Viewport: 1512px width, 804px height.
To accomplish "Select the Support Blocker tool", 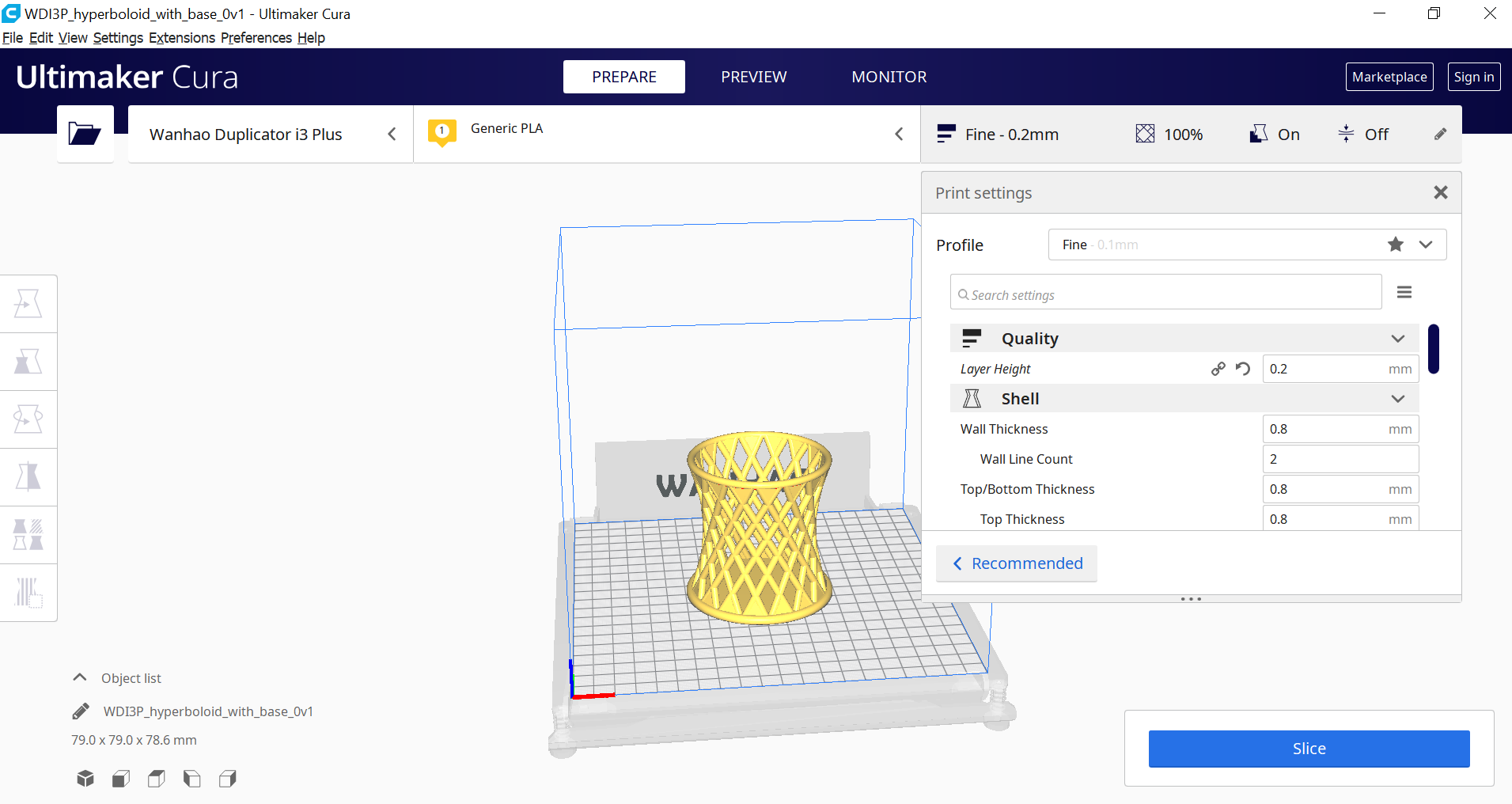I will (x=28, y=592).
